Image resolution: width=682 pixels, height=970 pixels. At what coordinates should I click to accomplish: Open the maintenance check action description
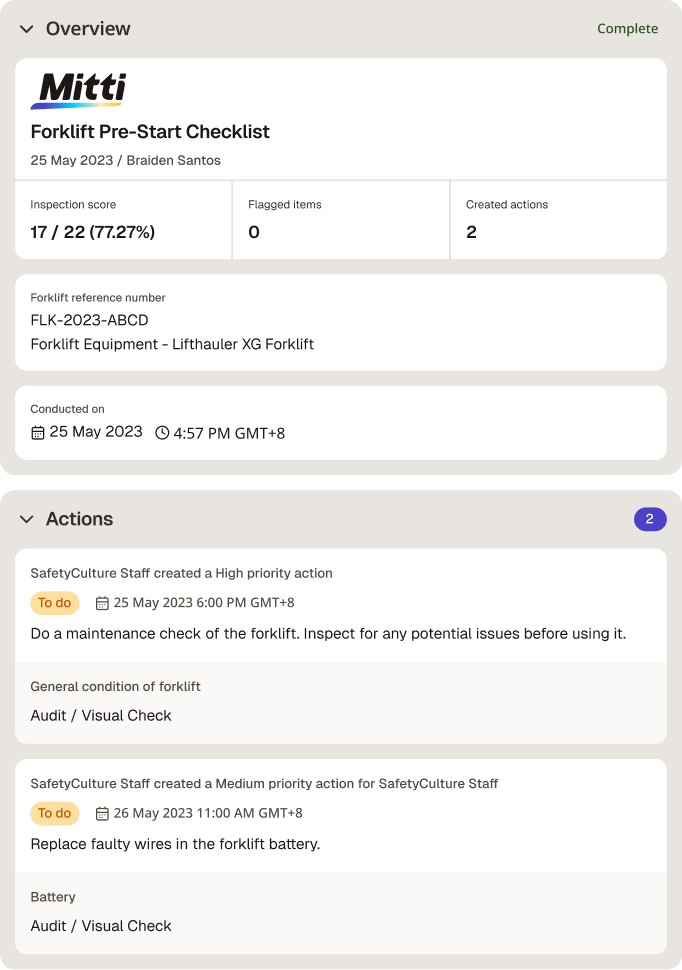point(328,634)
